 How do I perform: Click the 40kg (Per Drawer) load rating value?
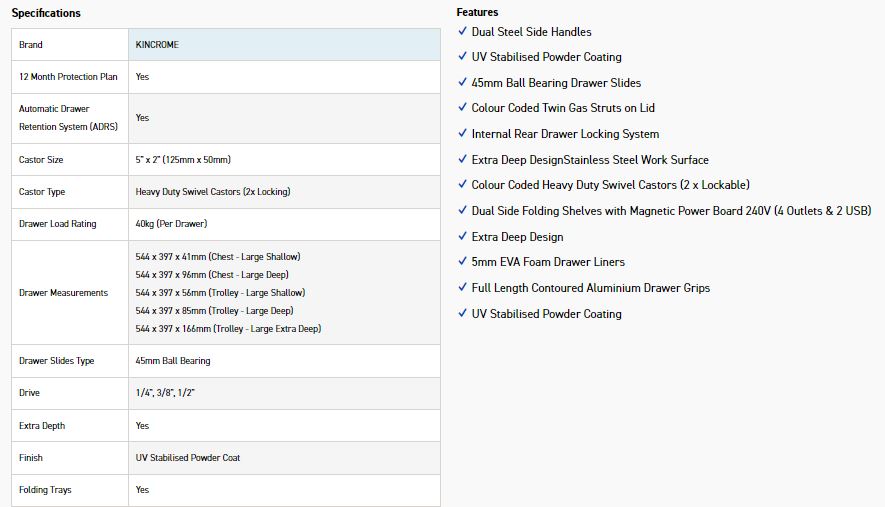(x=171, y=224)
